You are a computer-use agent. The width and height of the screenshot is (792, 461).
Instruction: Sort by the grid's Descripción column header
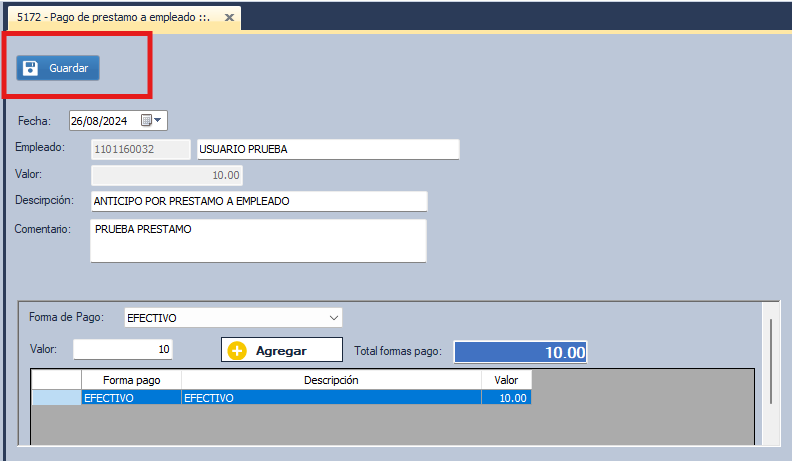(x=330, y=380)
